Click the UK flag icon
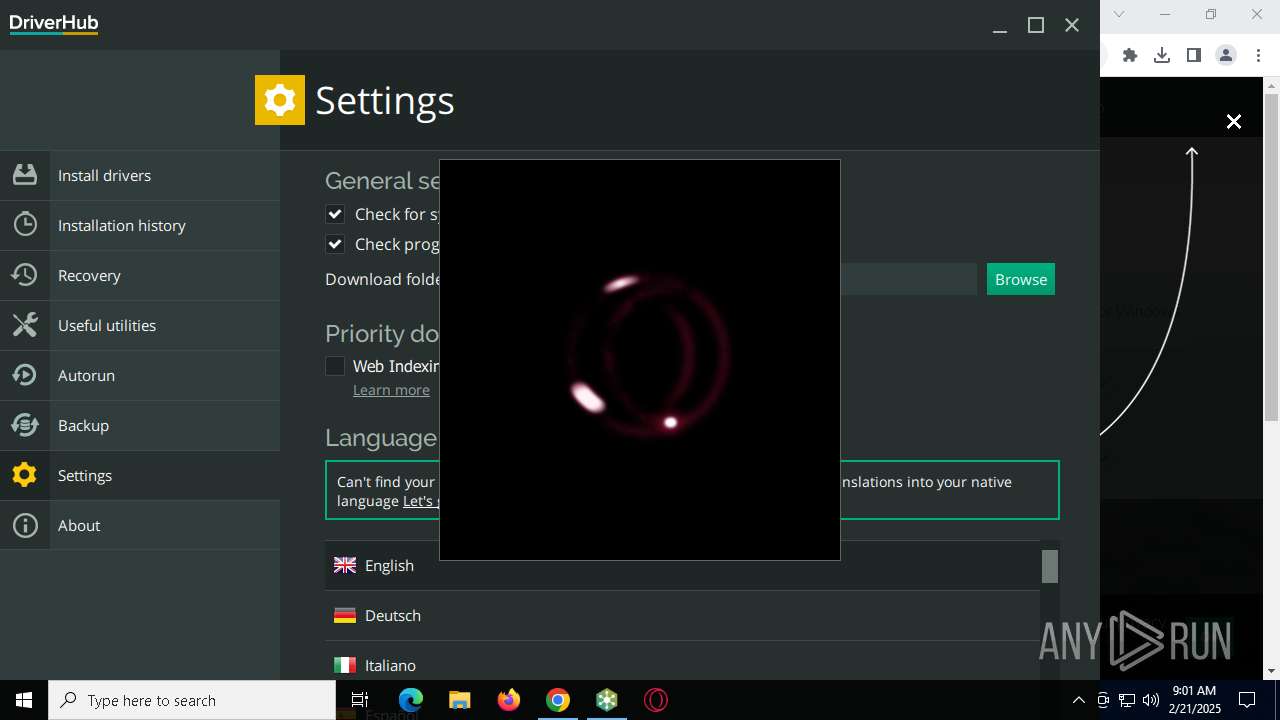Screen dimensions: 1280x720 click(x=345, y=565)
